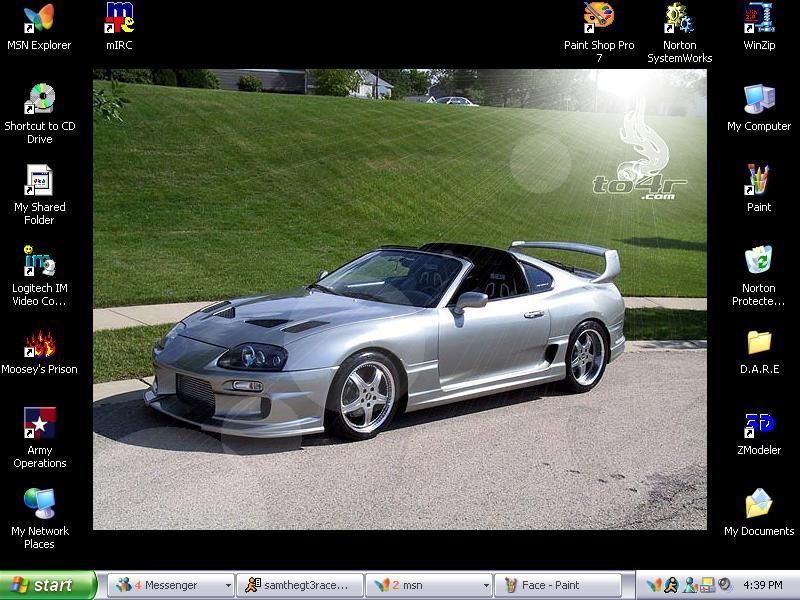Select the Moosey's Prison shortcut

click(39, 345)
